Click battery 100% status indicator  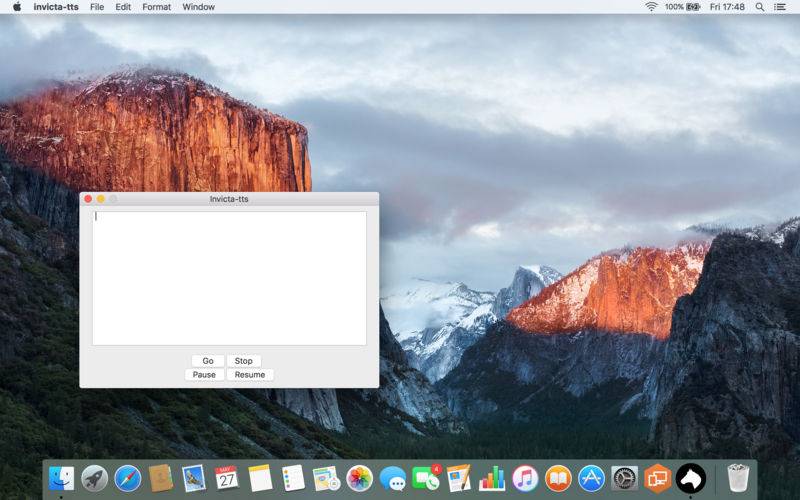tap(682, 7)
